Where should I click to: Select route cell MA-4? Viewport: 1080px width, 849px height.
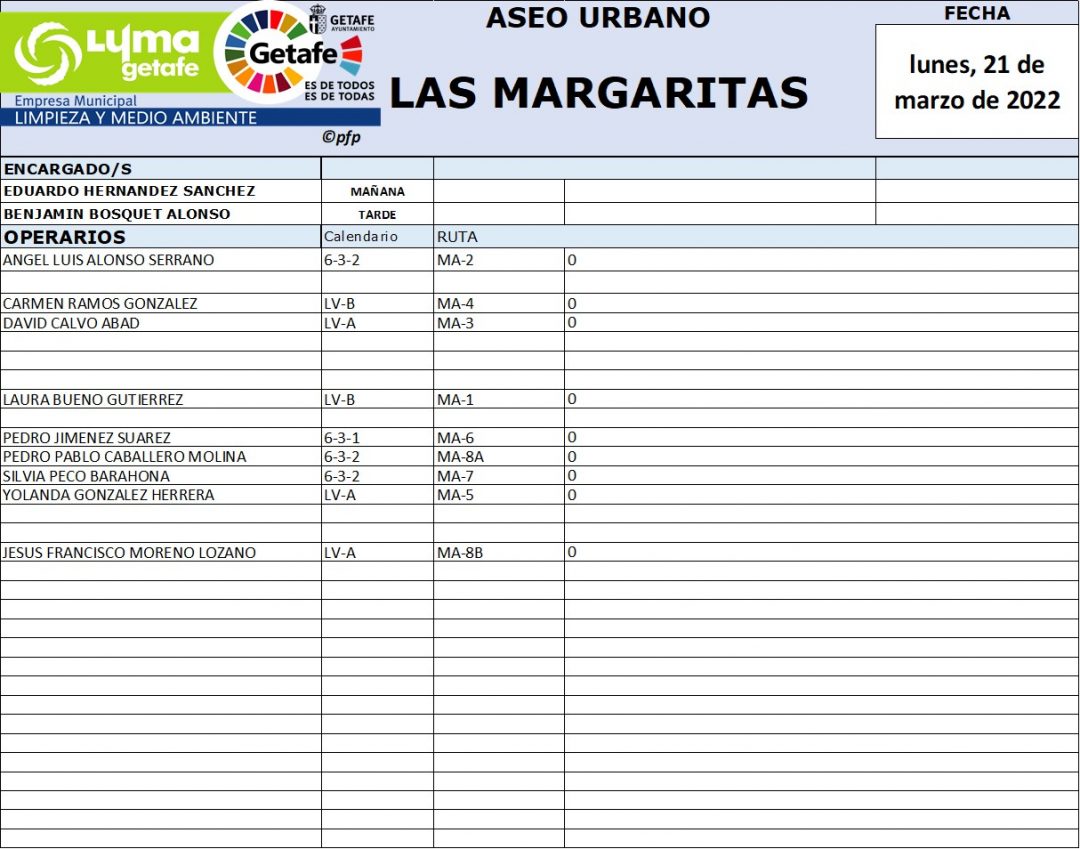(455, 304)
